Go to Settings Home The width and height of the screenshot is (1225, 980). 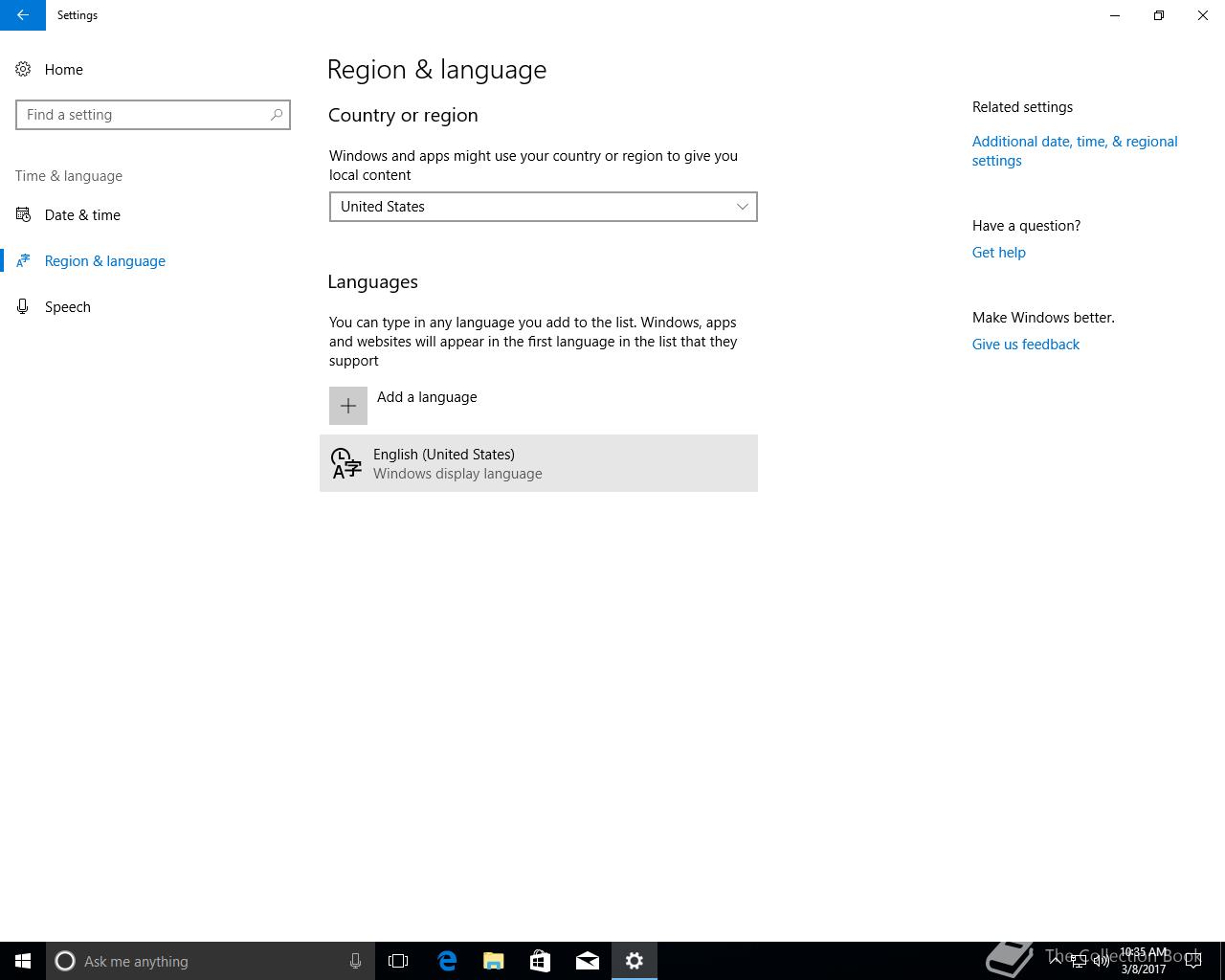pyautogui.click(x=64, y=70)
